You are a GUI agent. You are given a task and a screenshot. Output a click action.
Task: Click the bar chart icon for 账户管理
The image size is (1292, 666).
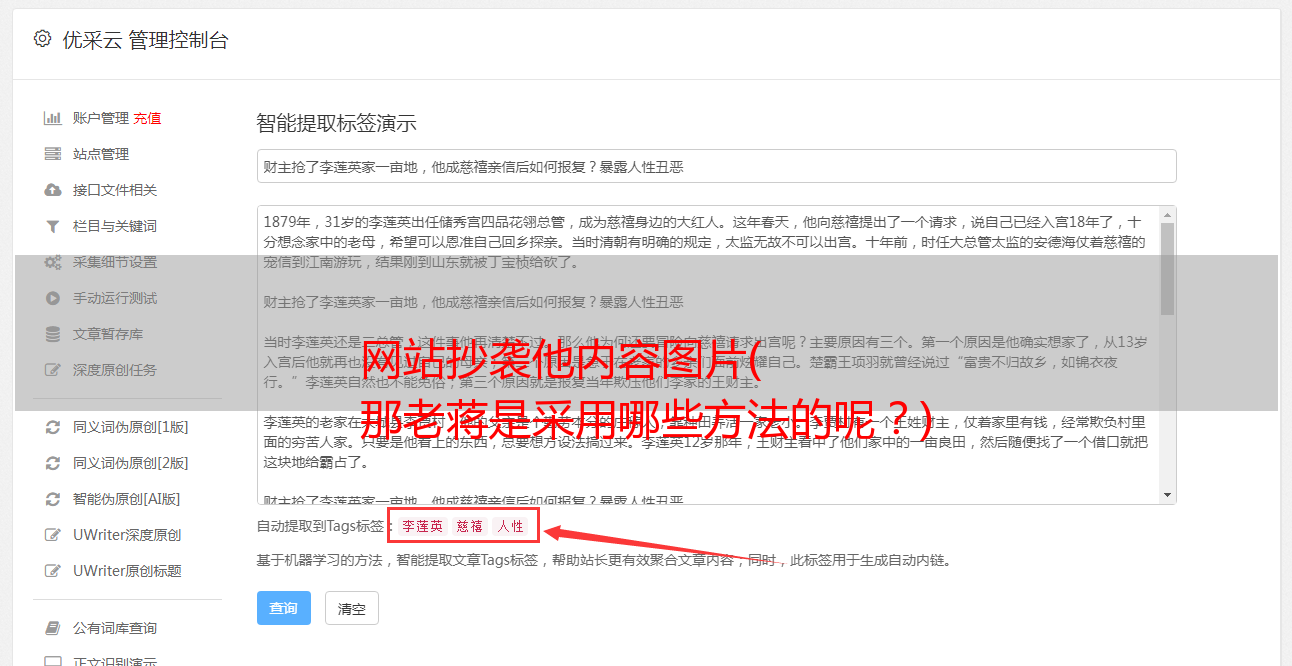(x=53, y=118)
